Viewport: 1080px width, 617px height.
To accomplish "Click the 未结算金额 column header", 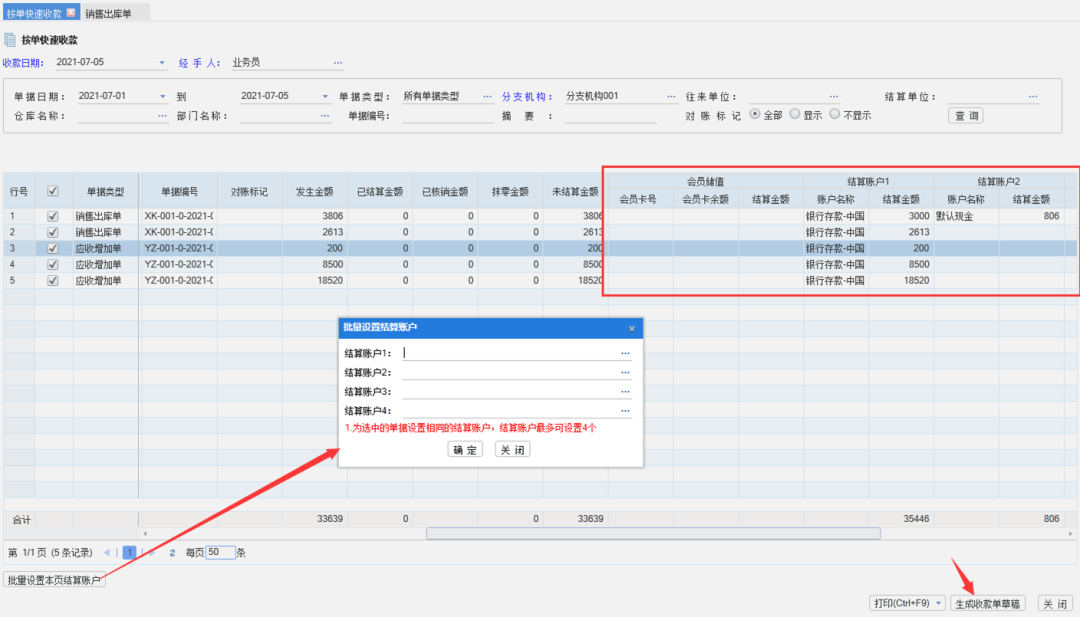I will [574, 191].
